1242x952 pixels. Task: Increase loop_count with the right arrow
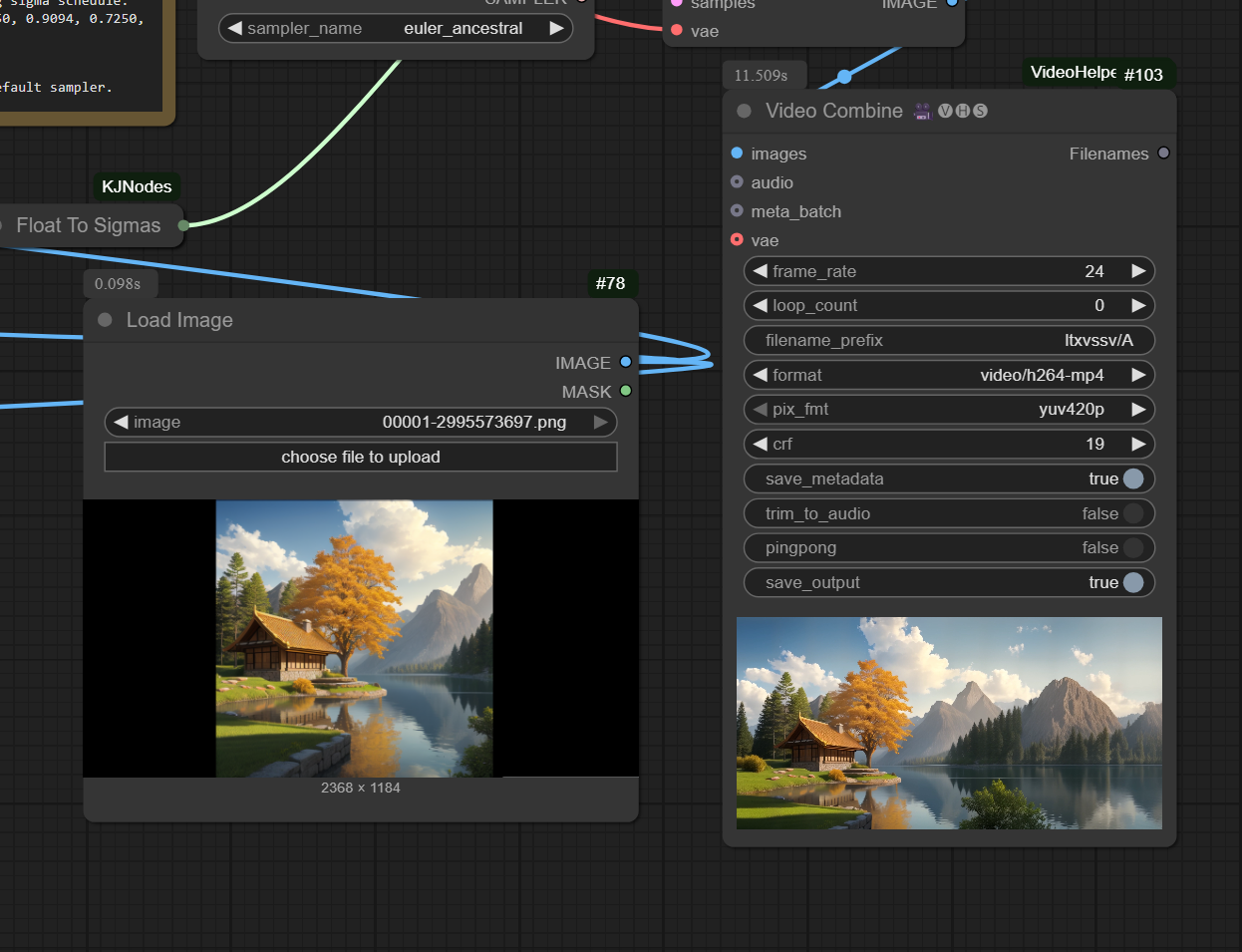[x=1138, y=305]
